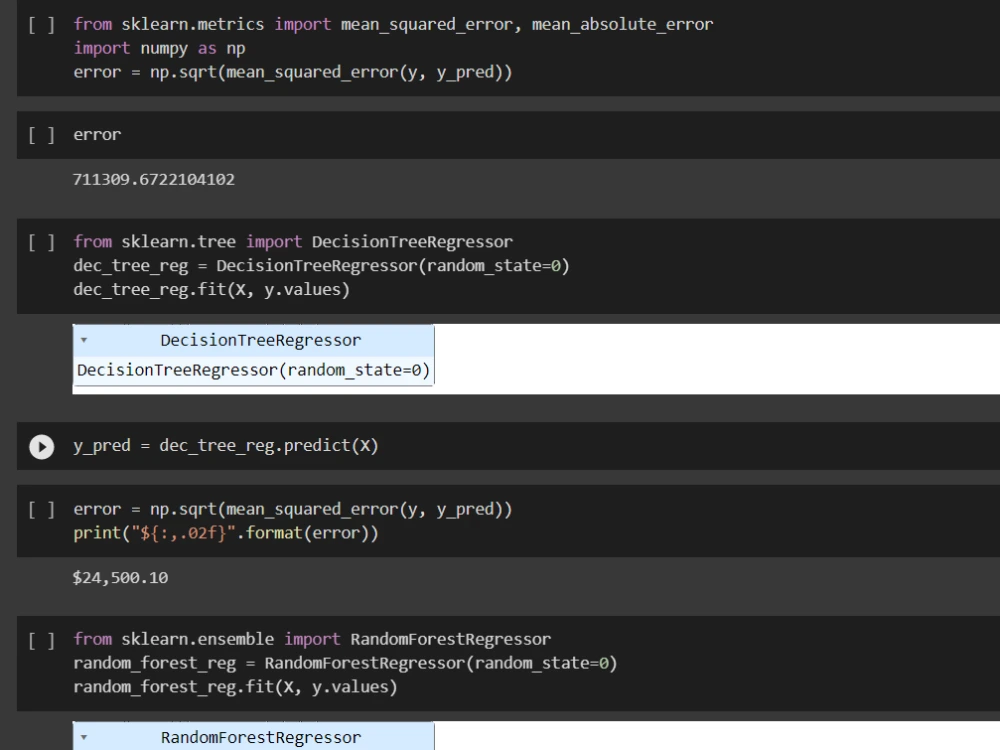Click DecisionTreeRegressor(random_state=0) estimator text
This screenshot has width=1000, height=750.
coord(253,370)
